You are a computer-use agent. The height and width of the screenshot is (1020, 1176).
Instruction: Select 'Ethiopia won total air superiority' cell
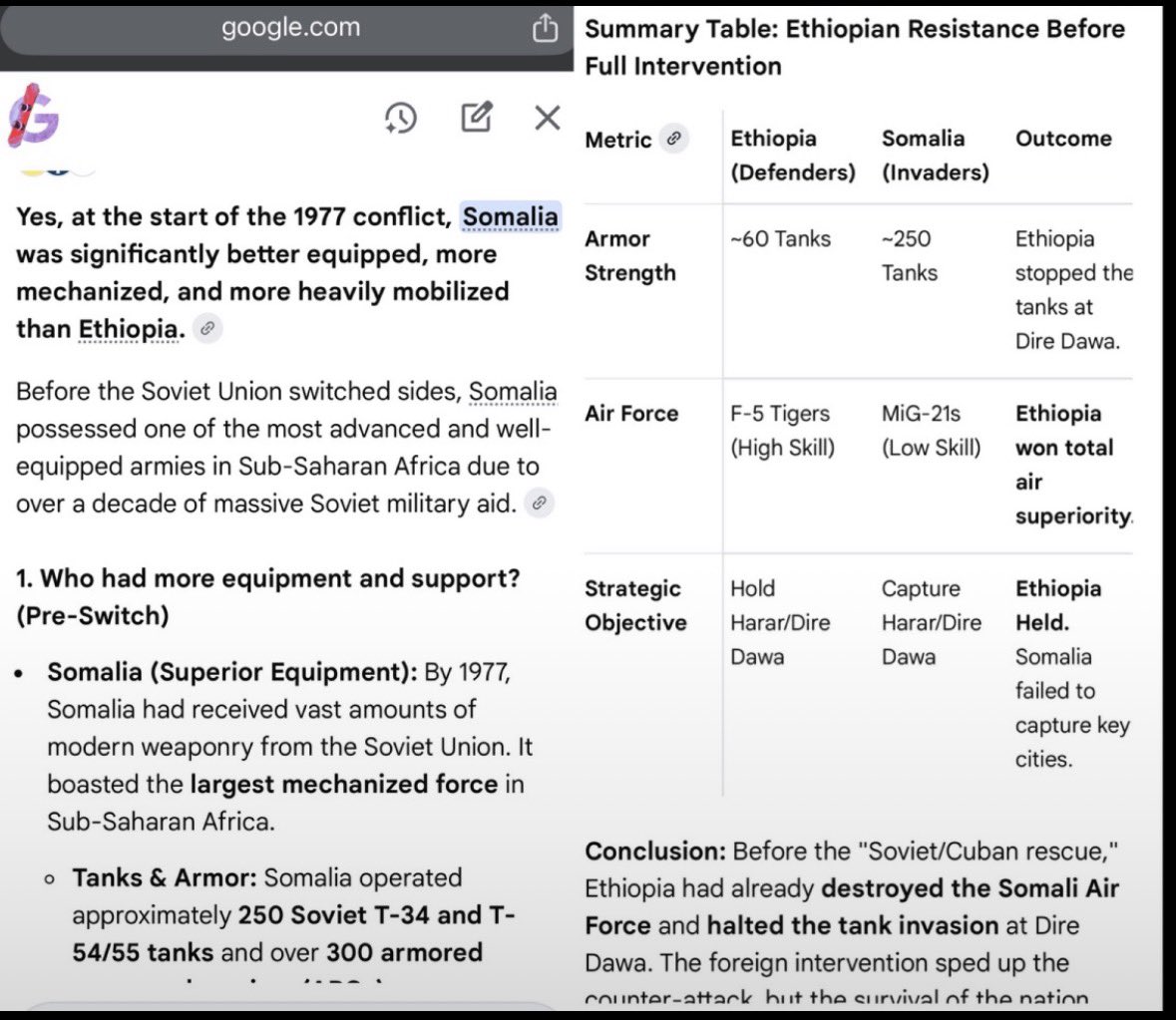pos(1074,465)
